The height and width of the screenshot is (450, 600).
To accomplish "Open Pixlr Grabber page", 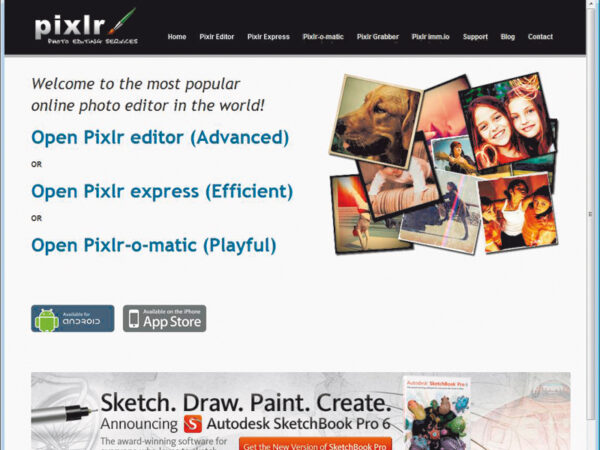I will (x=378, y=37).
